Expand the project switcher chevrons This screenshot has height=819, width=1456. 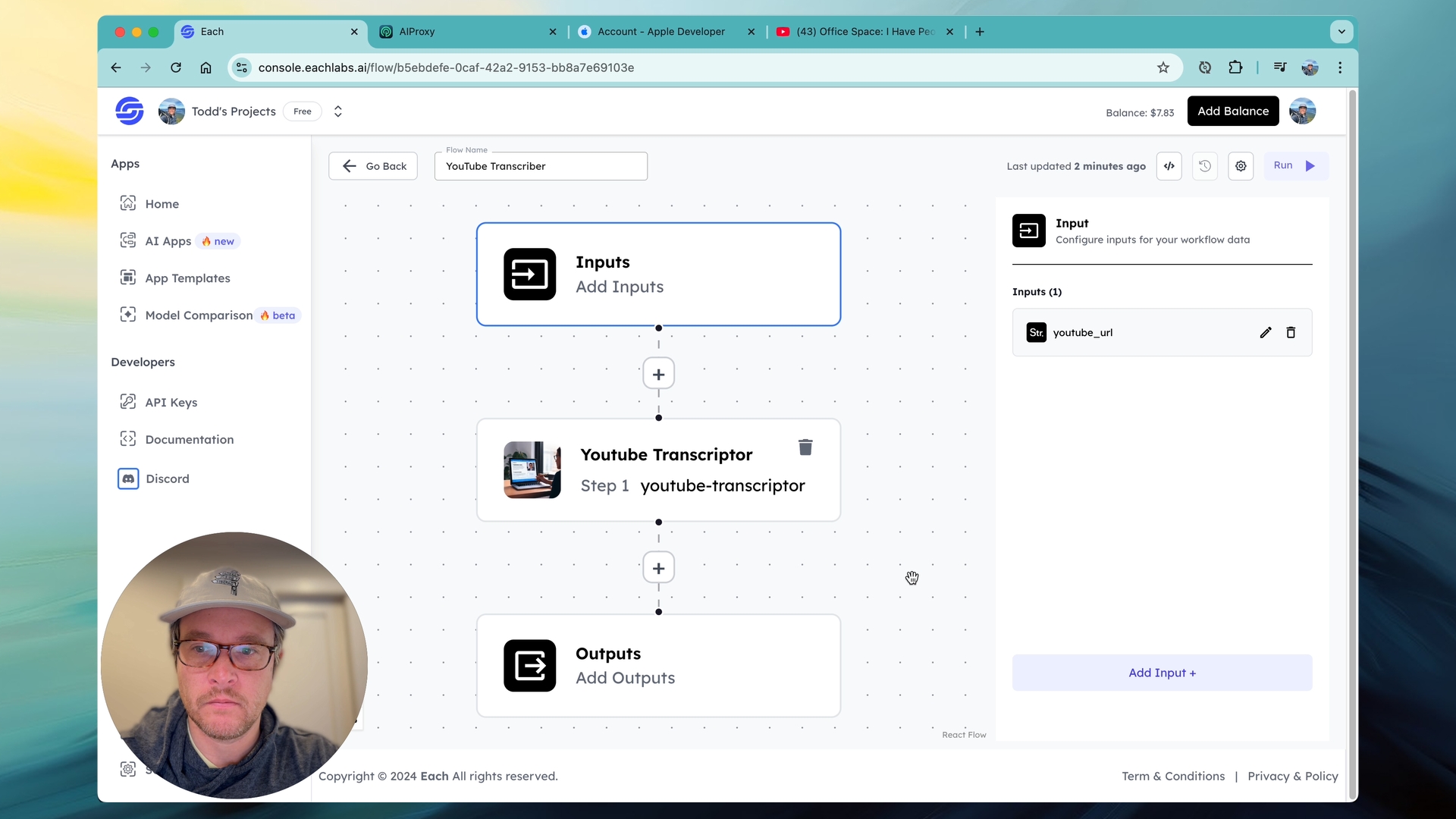[x=338, y=111]
